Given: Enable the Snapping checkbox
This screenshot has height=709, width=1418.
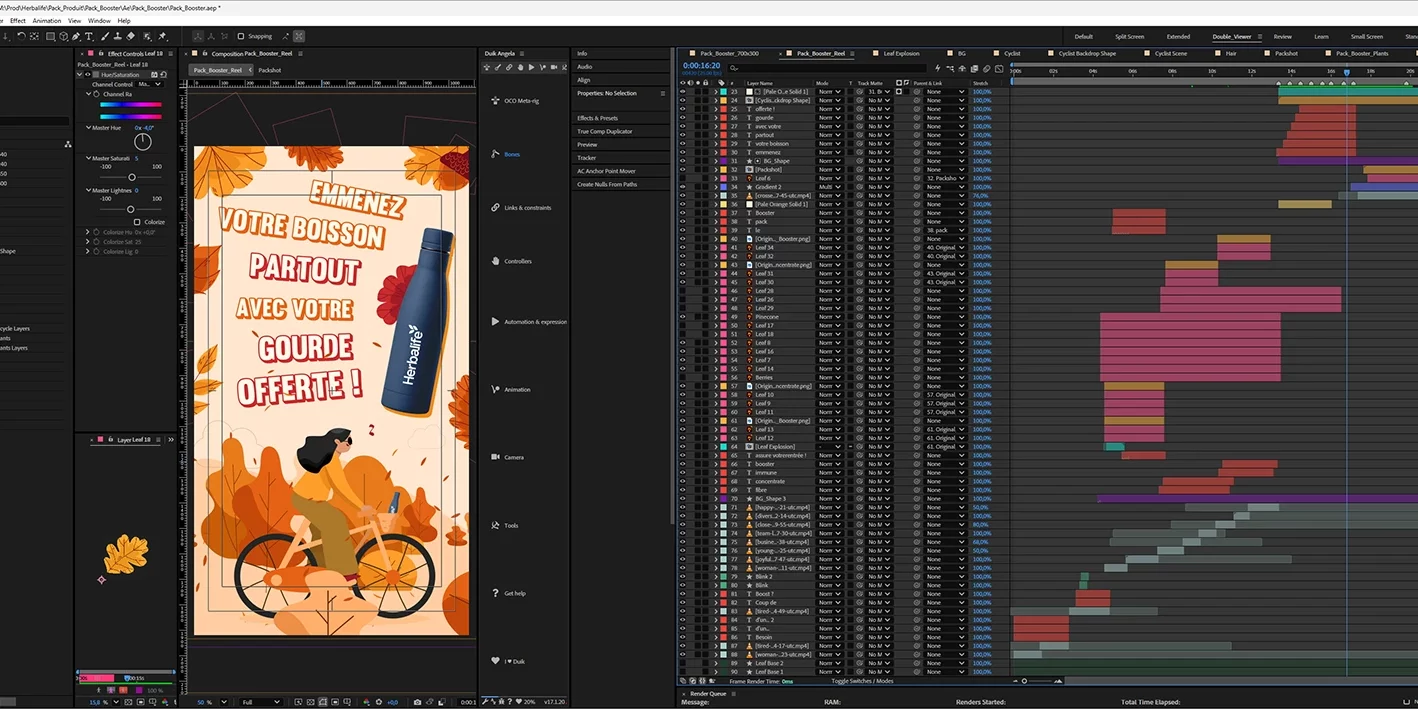Looking at the screenshot, I should coord(241,36).
